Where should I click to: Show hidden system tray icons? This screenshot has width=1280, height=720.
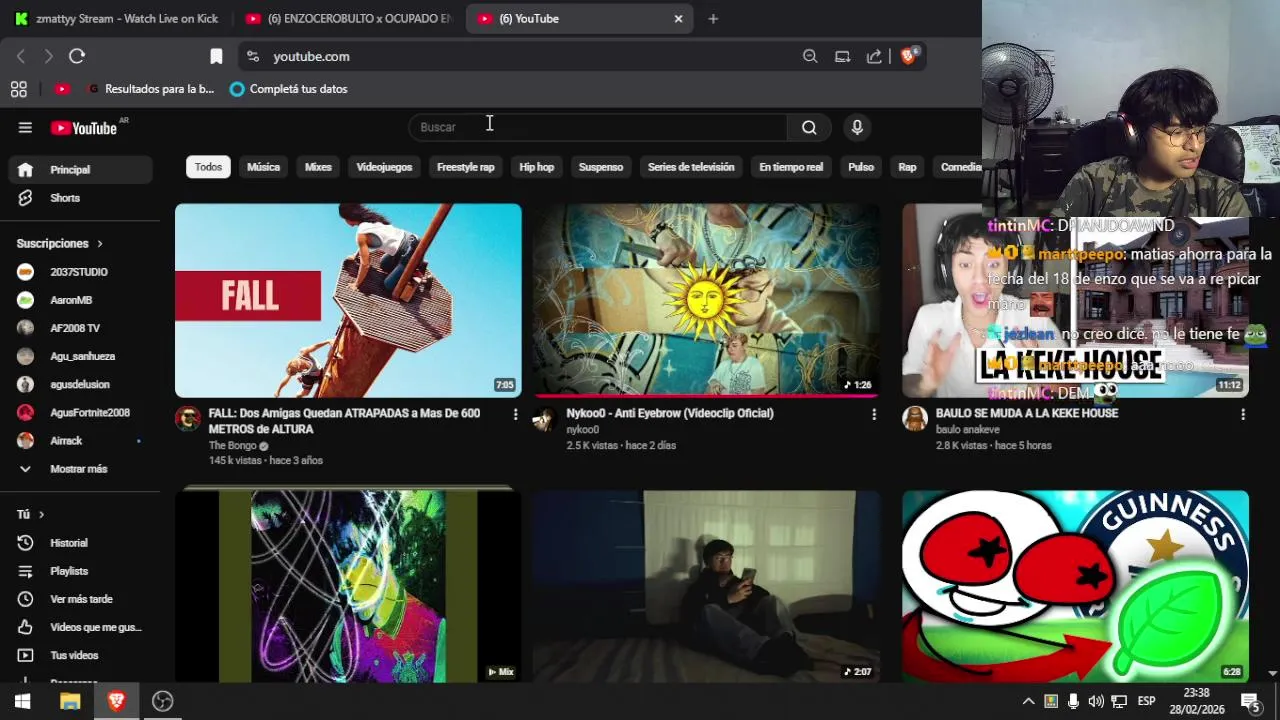click(x=1027, y=701)
